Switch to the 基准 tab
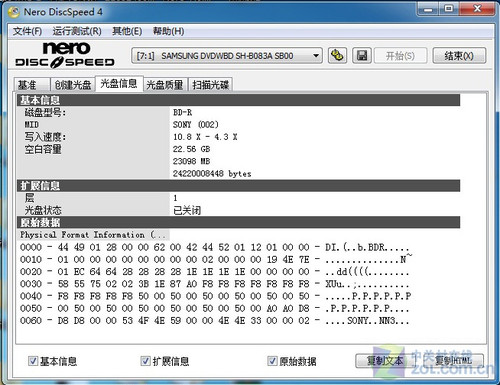The image size is (500, 385). [x=32, y=85]
